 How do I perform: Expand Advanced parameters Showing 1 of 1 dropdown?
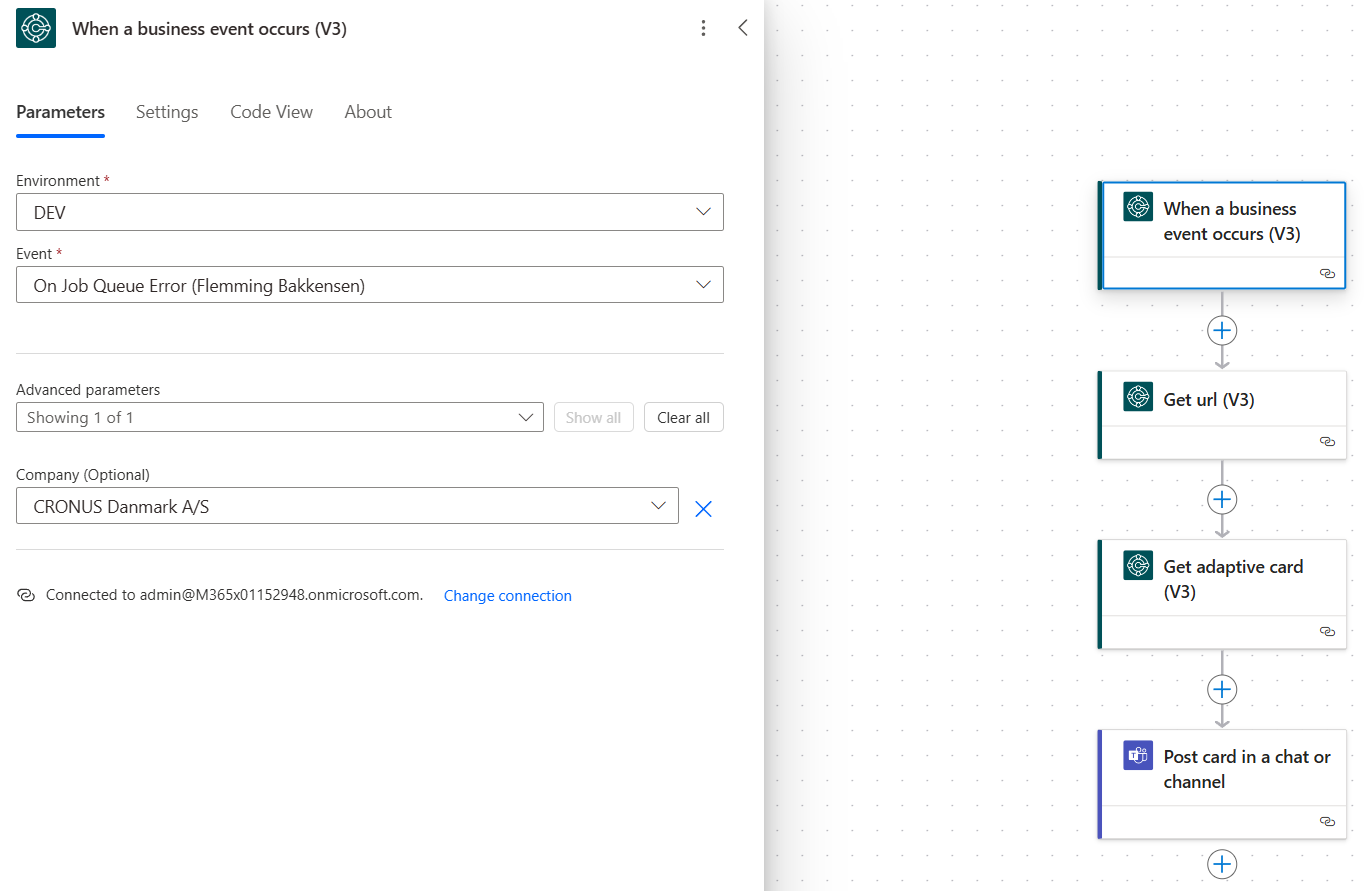tap(280, 417)
